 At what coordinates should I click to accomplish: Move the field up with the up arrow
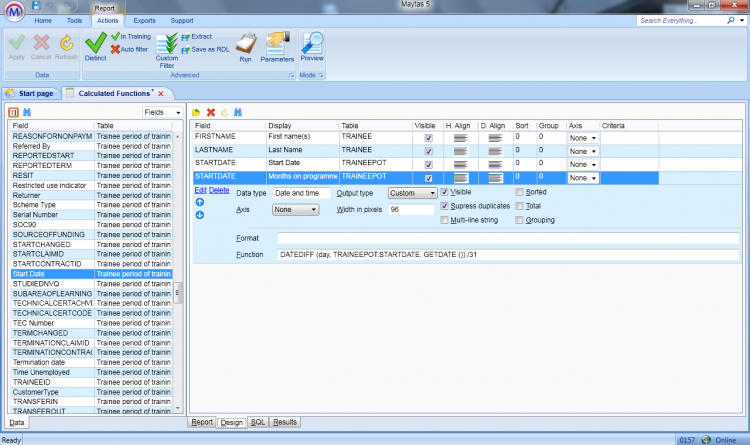(199, 202)
